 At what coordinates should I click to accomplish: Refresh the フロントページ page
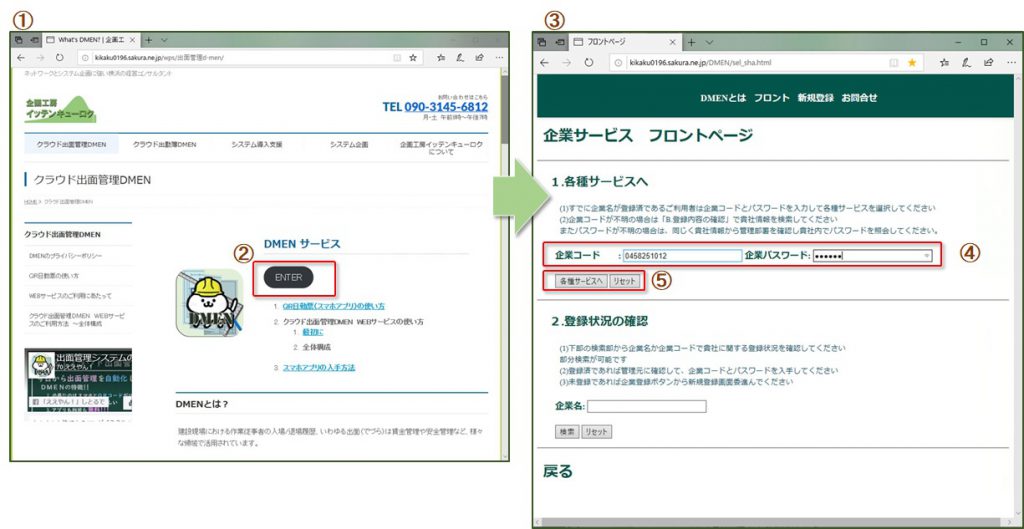coord(588,63)
